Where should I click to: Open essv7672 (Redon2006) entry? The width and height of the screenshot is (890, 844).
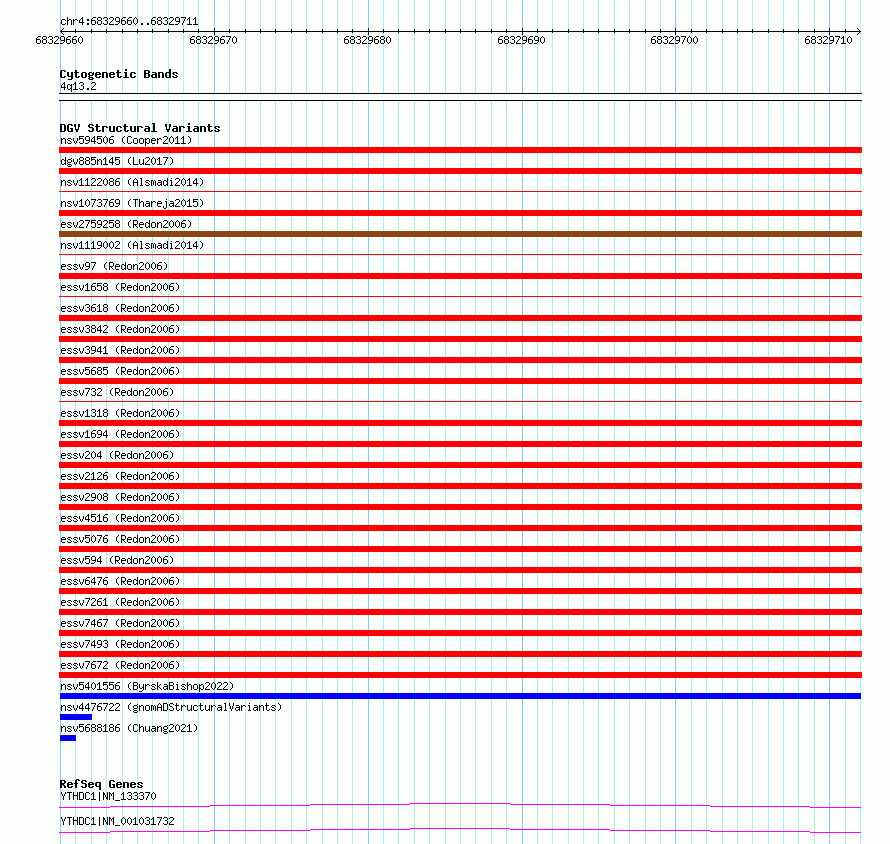[x=120, y=665]
